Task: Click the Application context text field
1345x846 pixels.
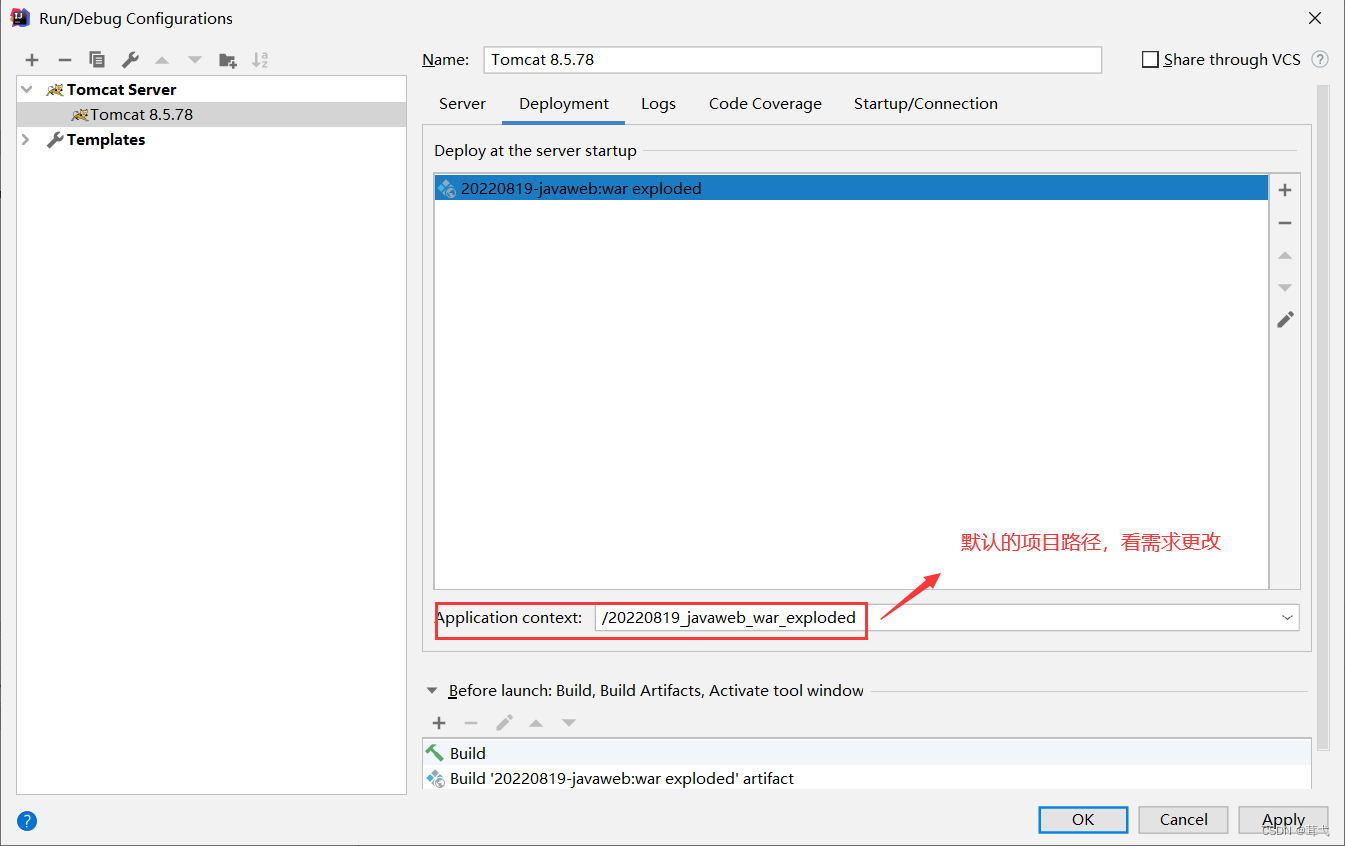Action: point(946,618)
